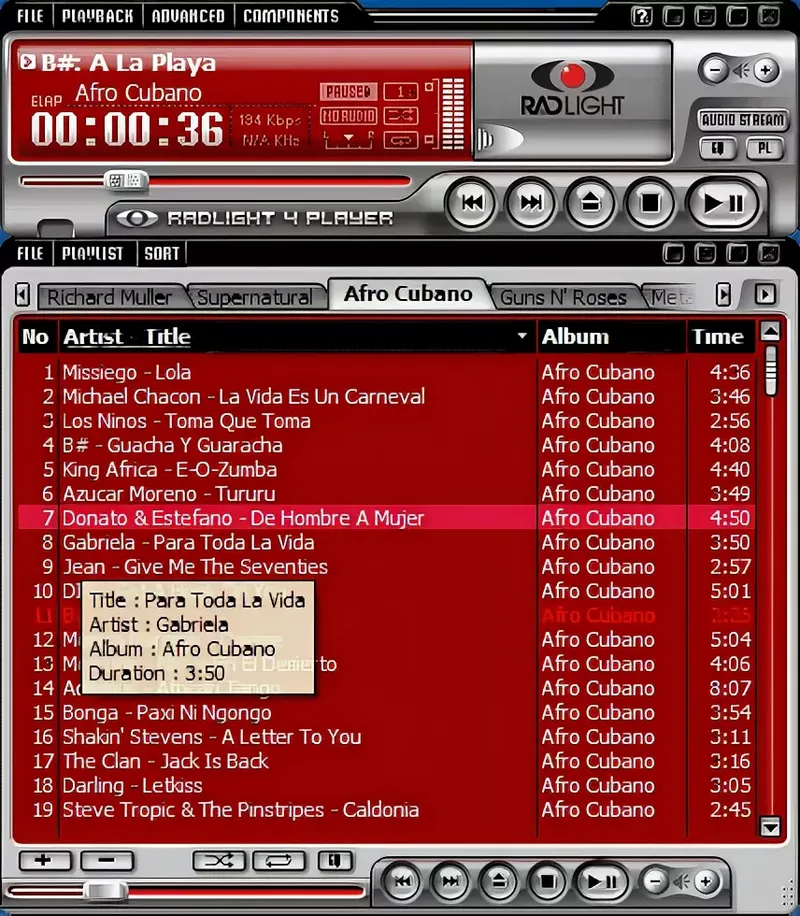Viewport: 800px width, 916px height.
Task: Switch to the Guns N' Roses tab
Action: click(563, 297)
